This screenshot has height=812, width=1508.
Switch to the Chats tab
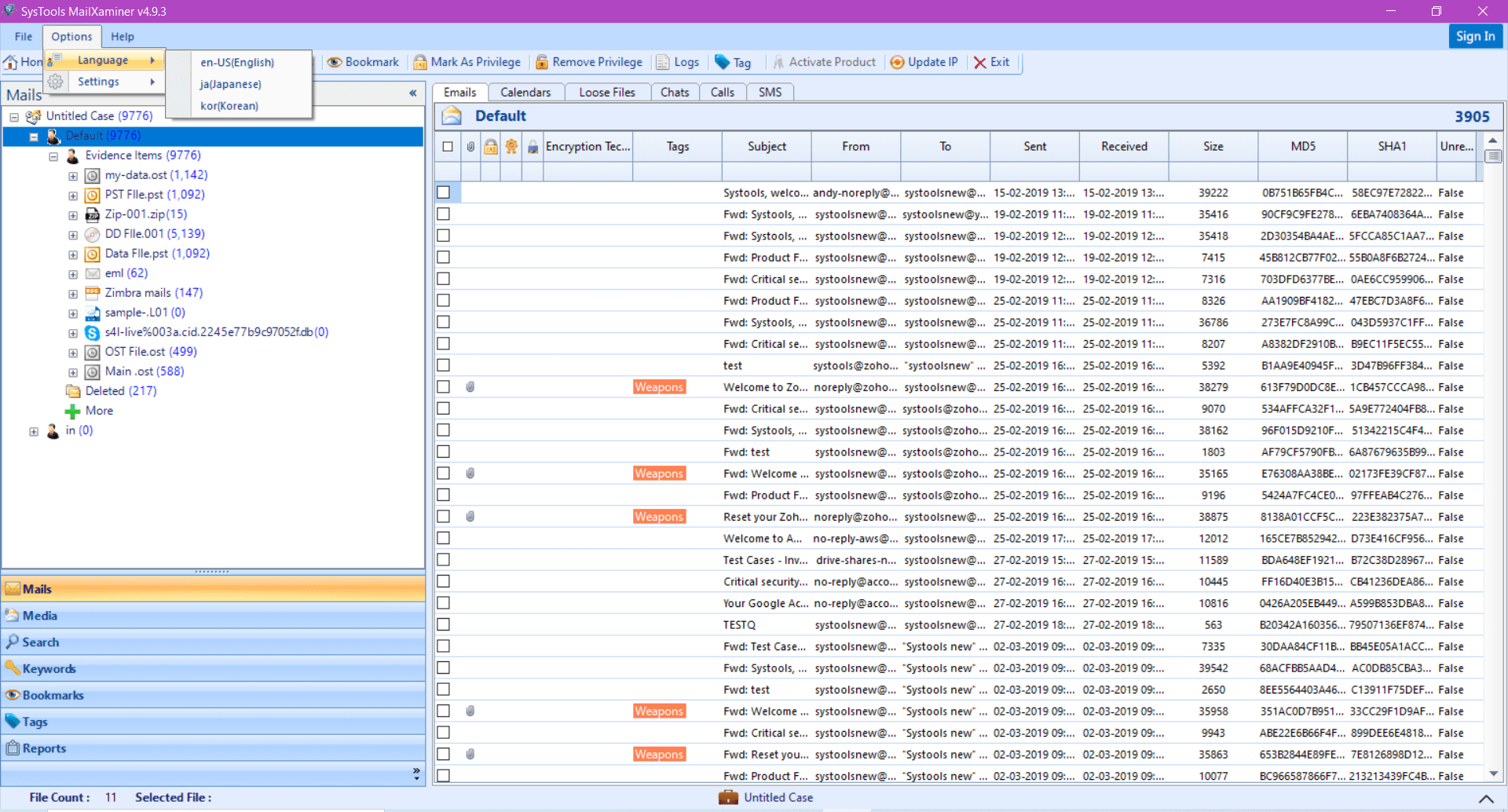tap(675, 92)
